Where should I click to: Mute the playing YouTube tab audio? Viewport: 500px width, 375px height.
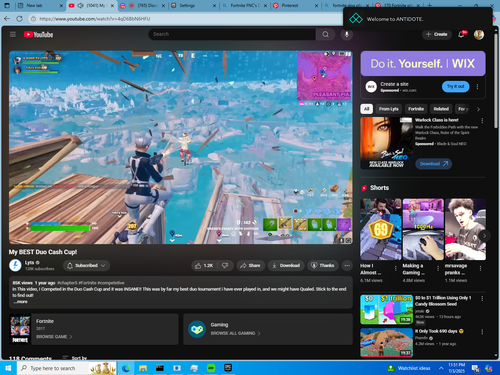click(x=80, y=5)
